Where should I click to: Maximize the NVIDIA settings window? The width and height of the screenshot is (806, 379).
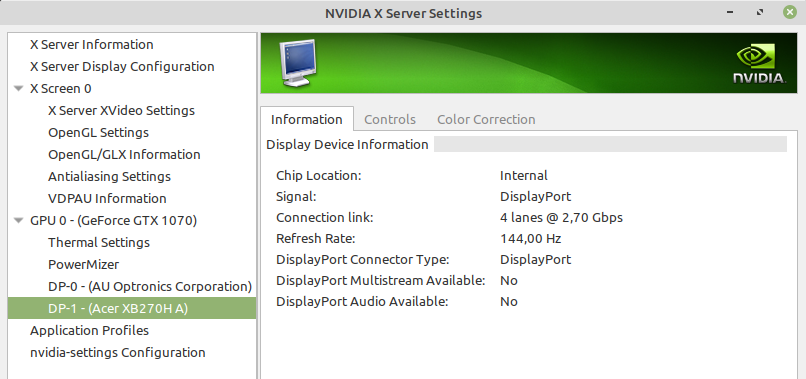[760, 12]
